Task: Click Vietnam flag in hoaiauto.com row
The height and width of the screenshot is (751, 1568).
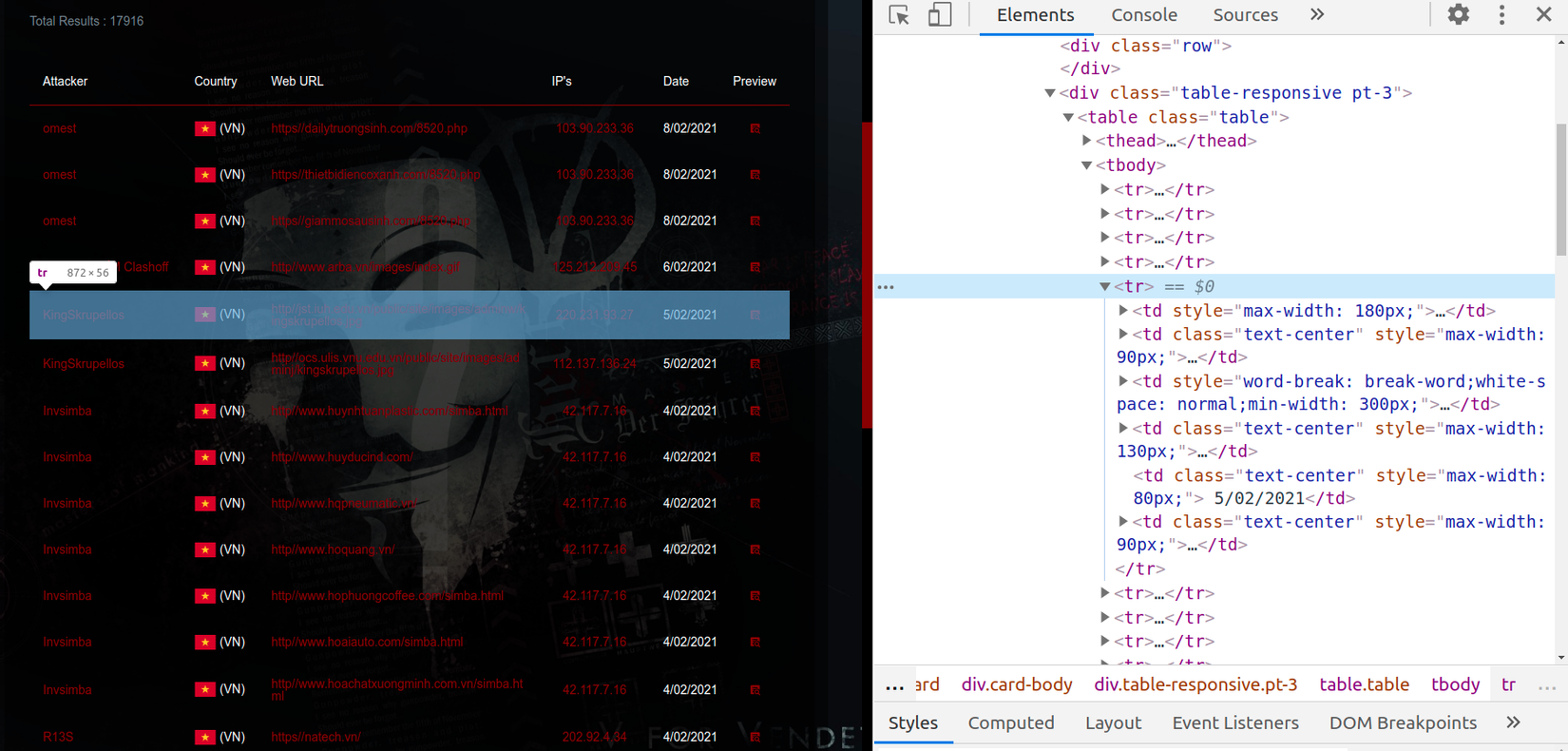Action: point(205,642)
